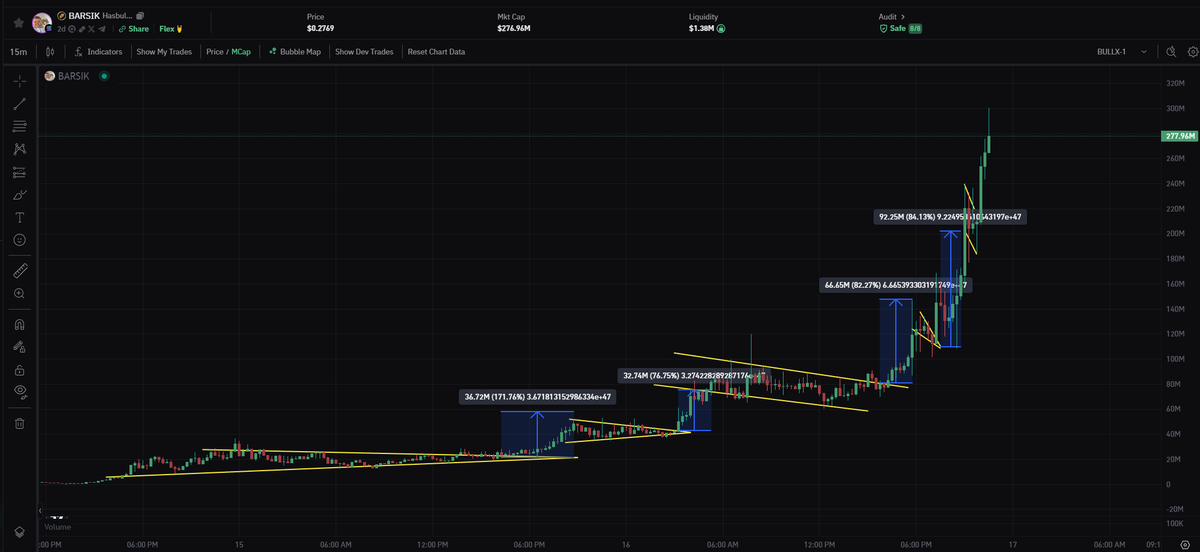Remove drawings with trash icon
Image resolution: width=1200 pixels, height=552 pixels.
(19, 423)
